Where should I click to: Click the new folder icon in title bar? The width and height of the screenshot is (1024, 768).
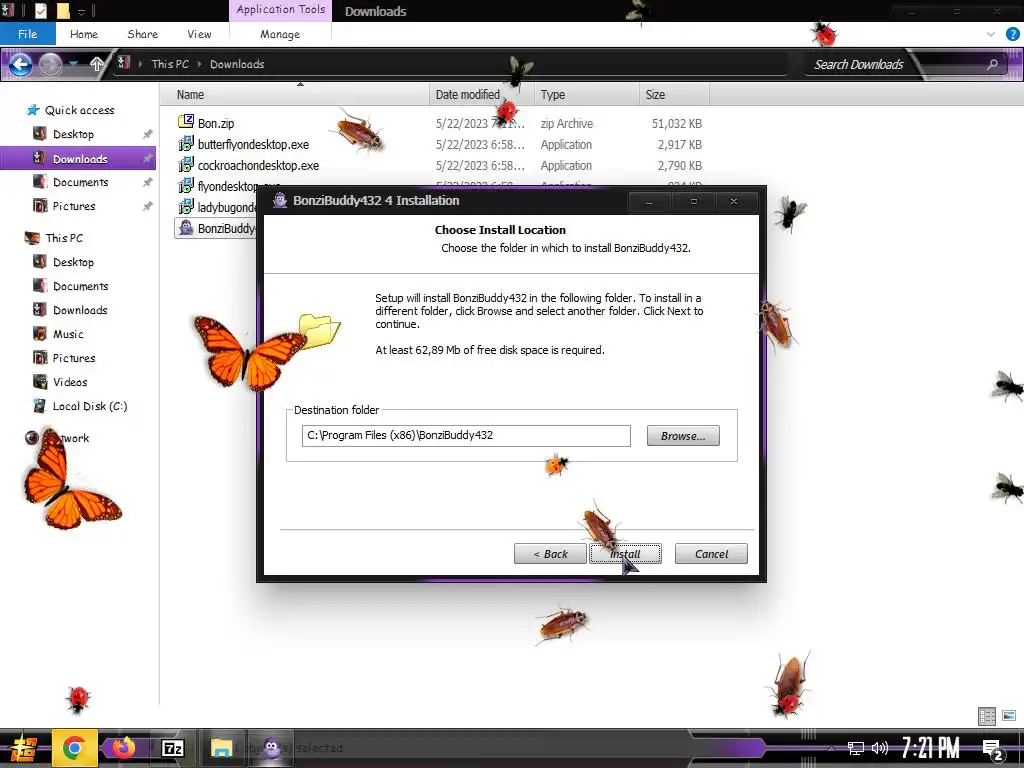pyautogui.click(x=63, y=10)
